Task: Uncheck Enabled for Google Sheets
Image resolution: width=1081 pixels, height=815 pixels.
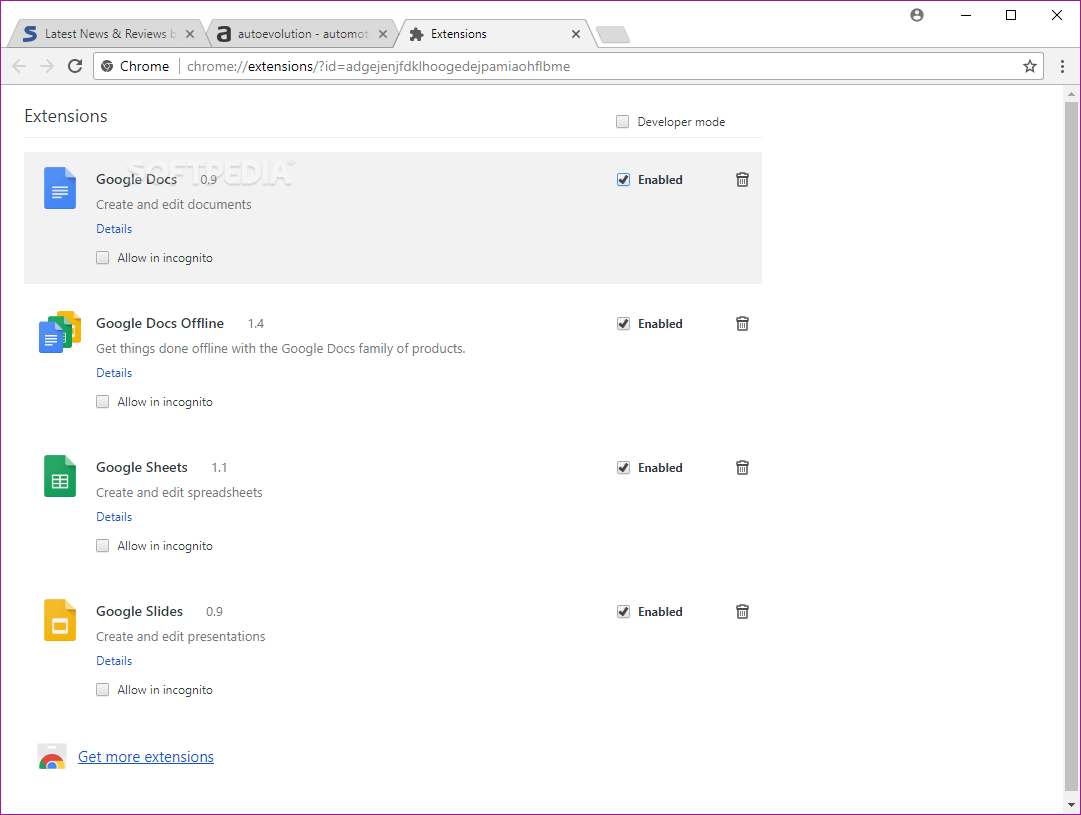Action: pyautogui.click(x=623, y=468)
